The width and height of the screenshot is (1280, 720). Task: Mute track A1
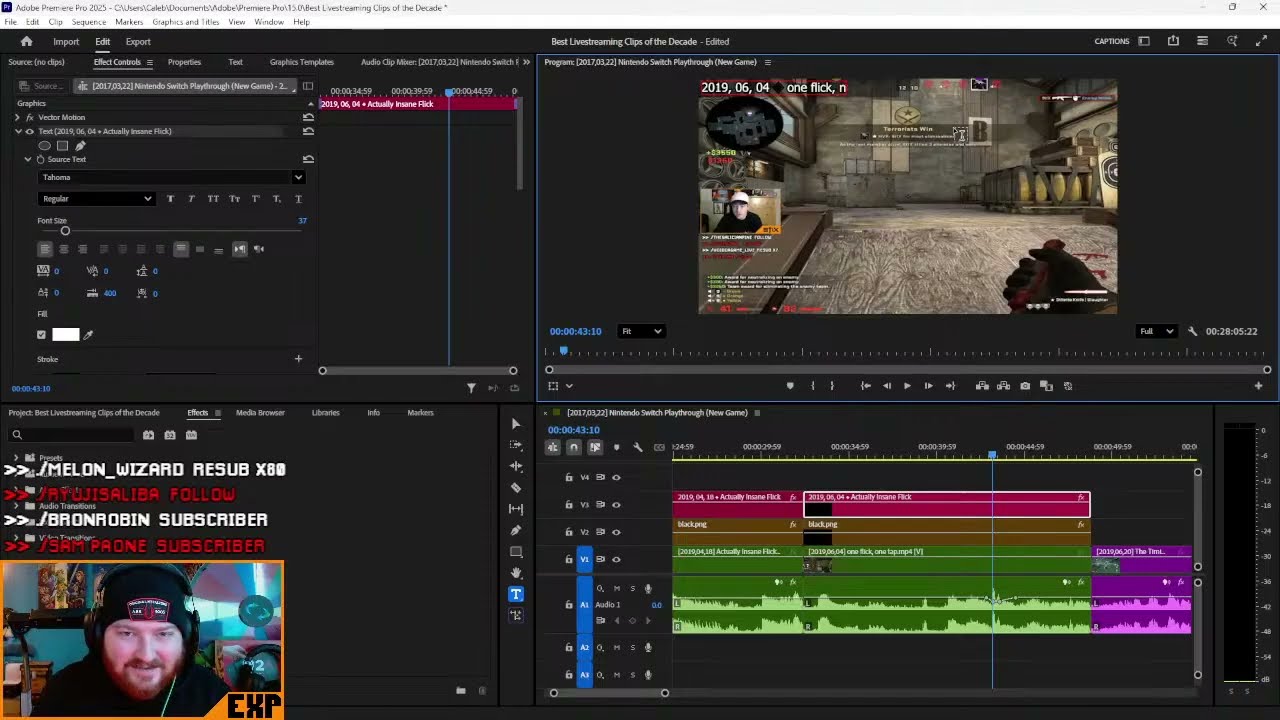point(616,589)
